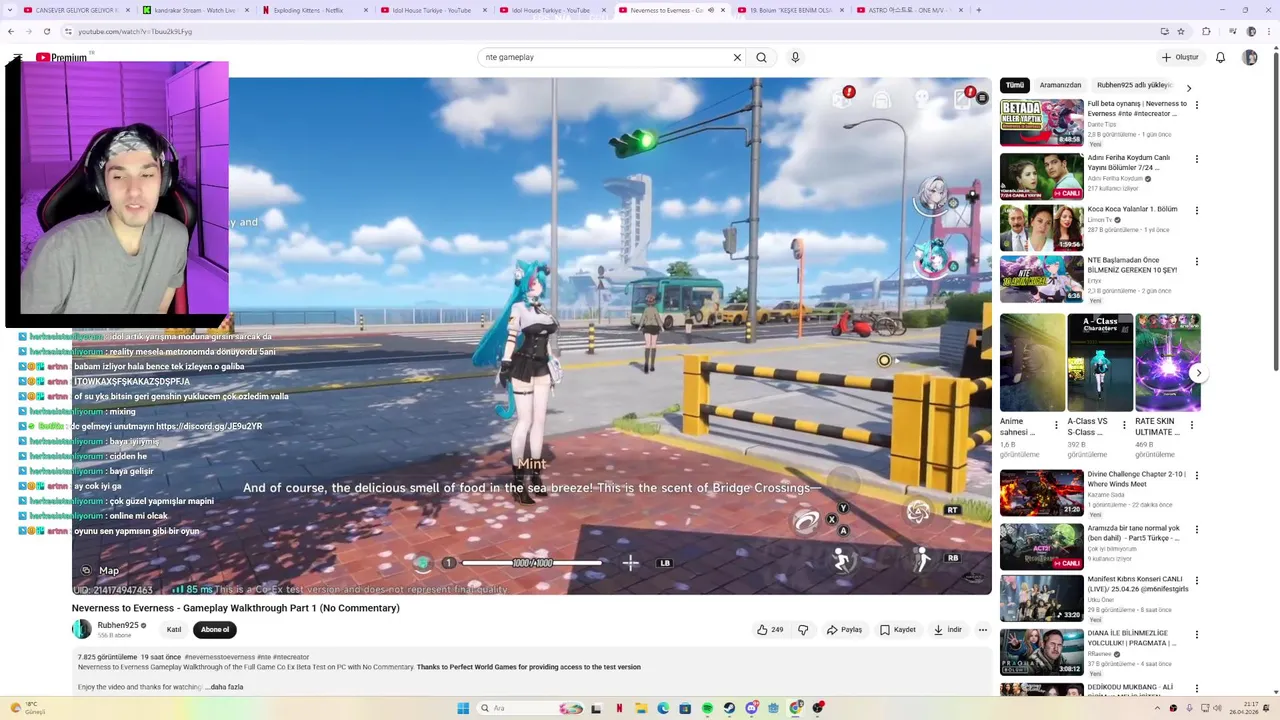Expand description with ...daha fazla

click(x=224, y=687)
